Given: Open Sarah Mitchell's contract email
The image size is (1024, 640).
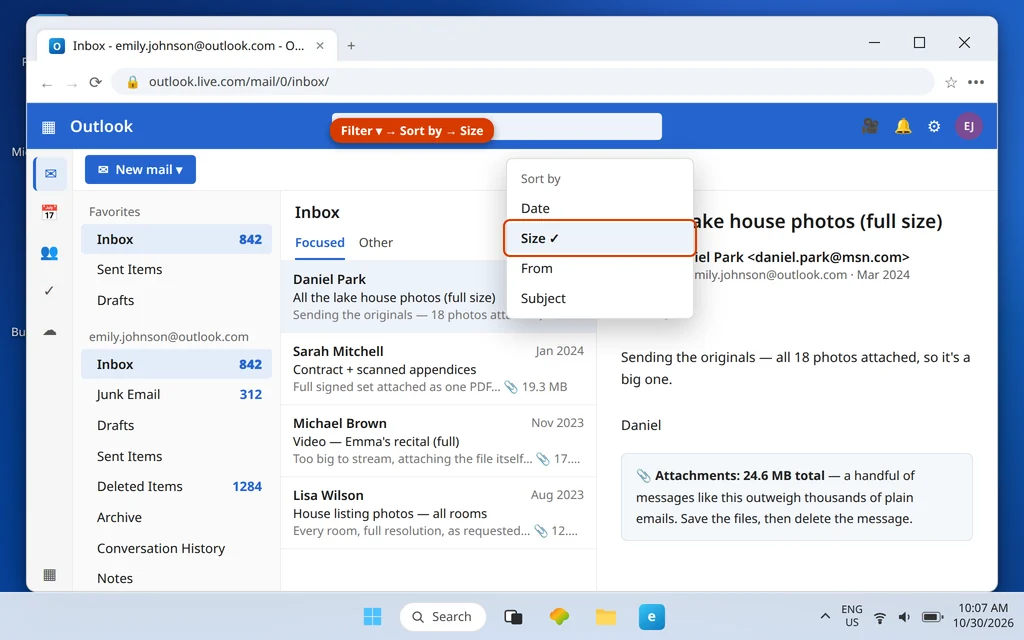Looking at the screenshot, I should 438,369.
